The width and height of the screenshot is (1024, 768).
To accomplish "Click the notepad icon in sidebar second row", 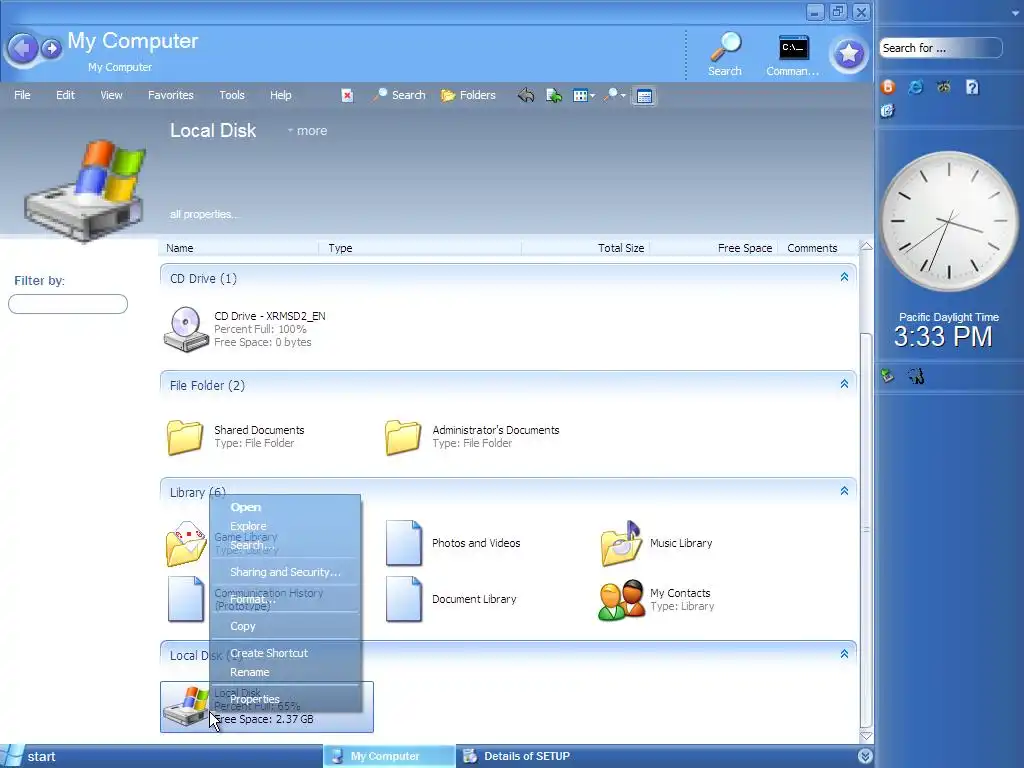I will tap(888, 111).
